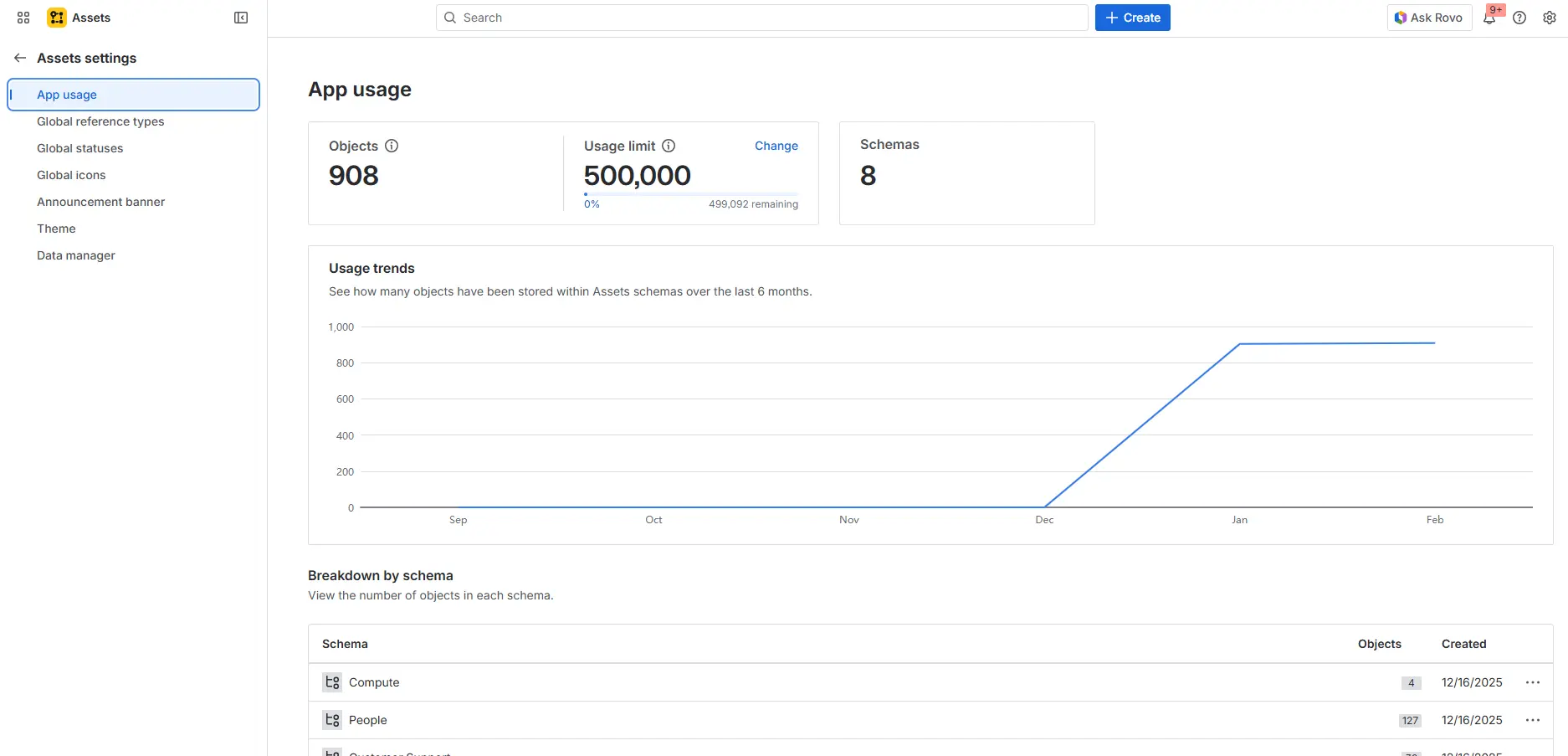Click the Objects column header
The height and width of the screenshot is (756, 1568).
coord(1379,644)
